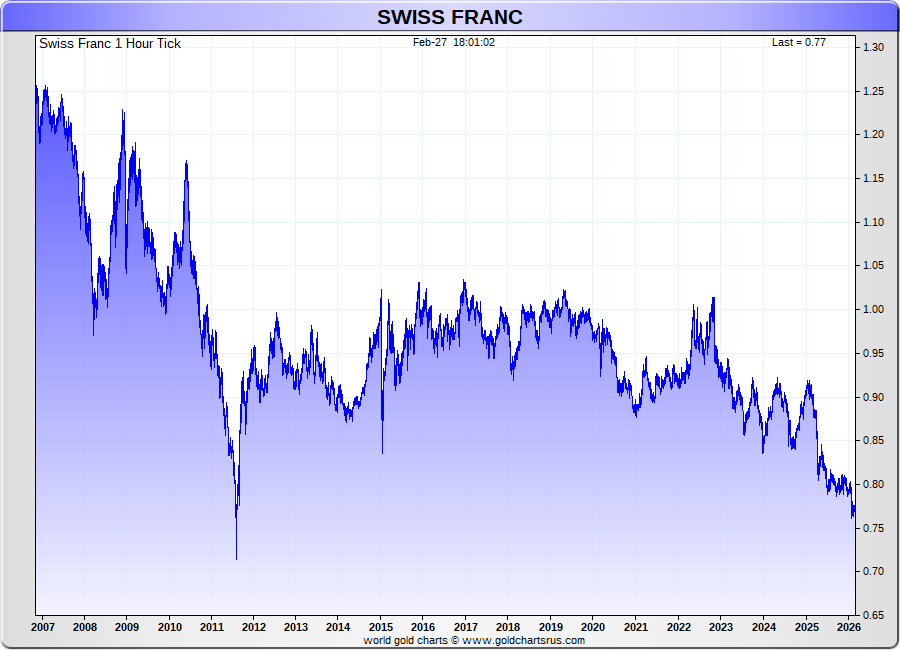This screenshot has width=900, height=650.
Task: Click the 2011 lowest spike point on the chart
Action: (236, 558)
